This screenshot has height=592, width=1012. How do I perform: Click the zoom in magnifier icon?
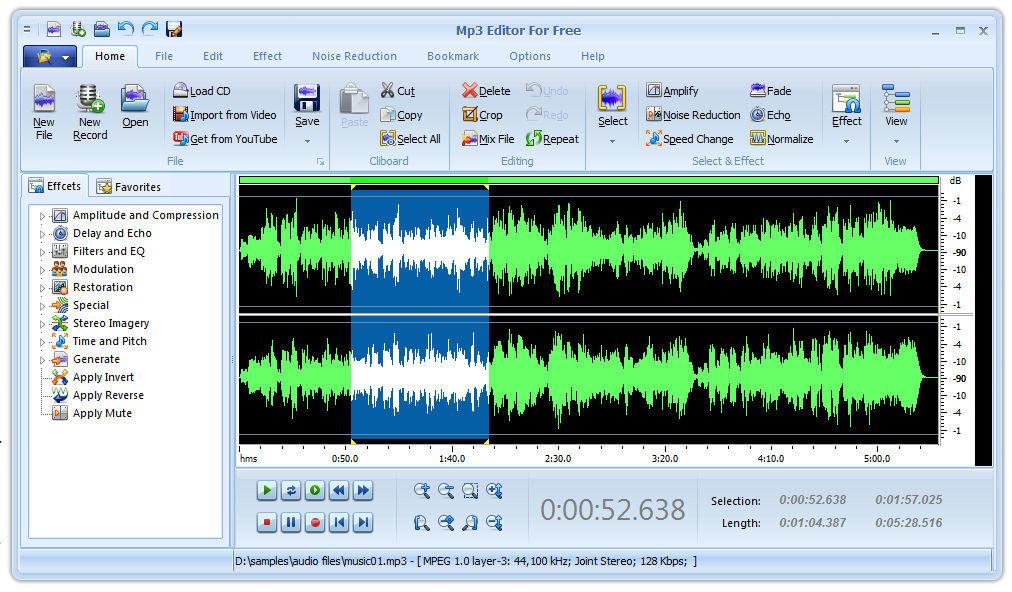point(422,490)
